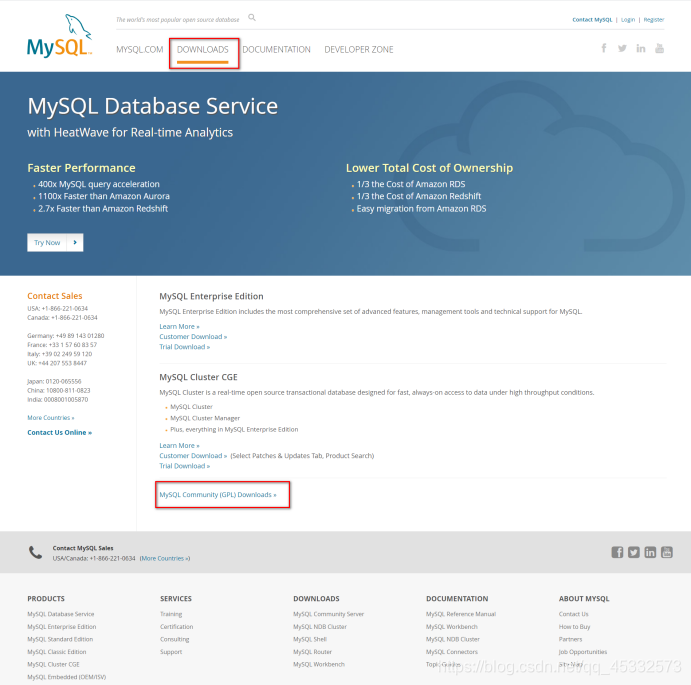The image size is (691, 685).
Task: Open footer Certification link
Action: 177,626
